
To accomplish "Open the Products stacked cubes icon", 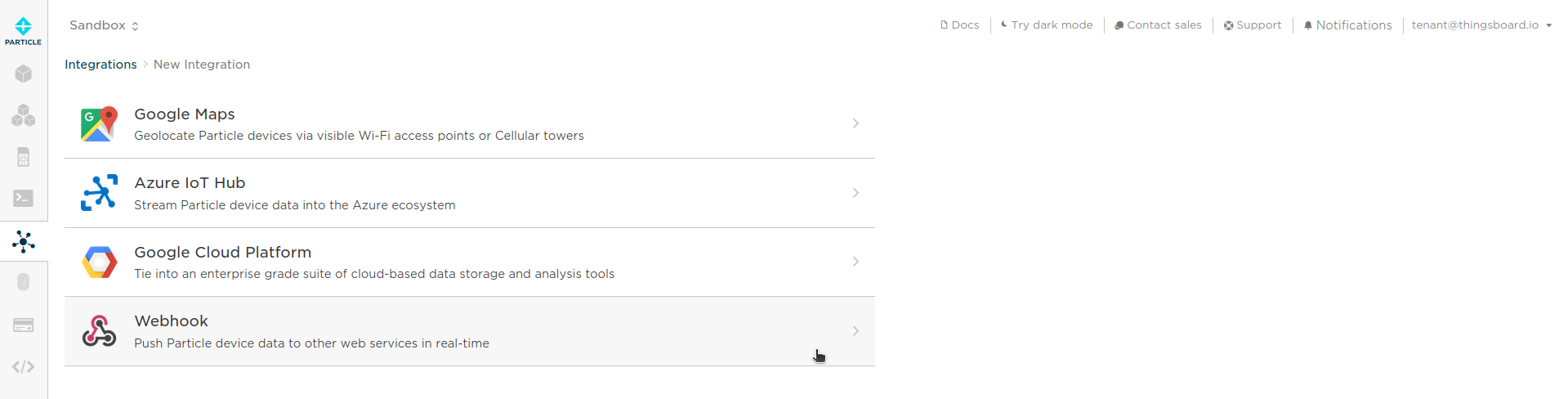I will click(23, 116).
